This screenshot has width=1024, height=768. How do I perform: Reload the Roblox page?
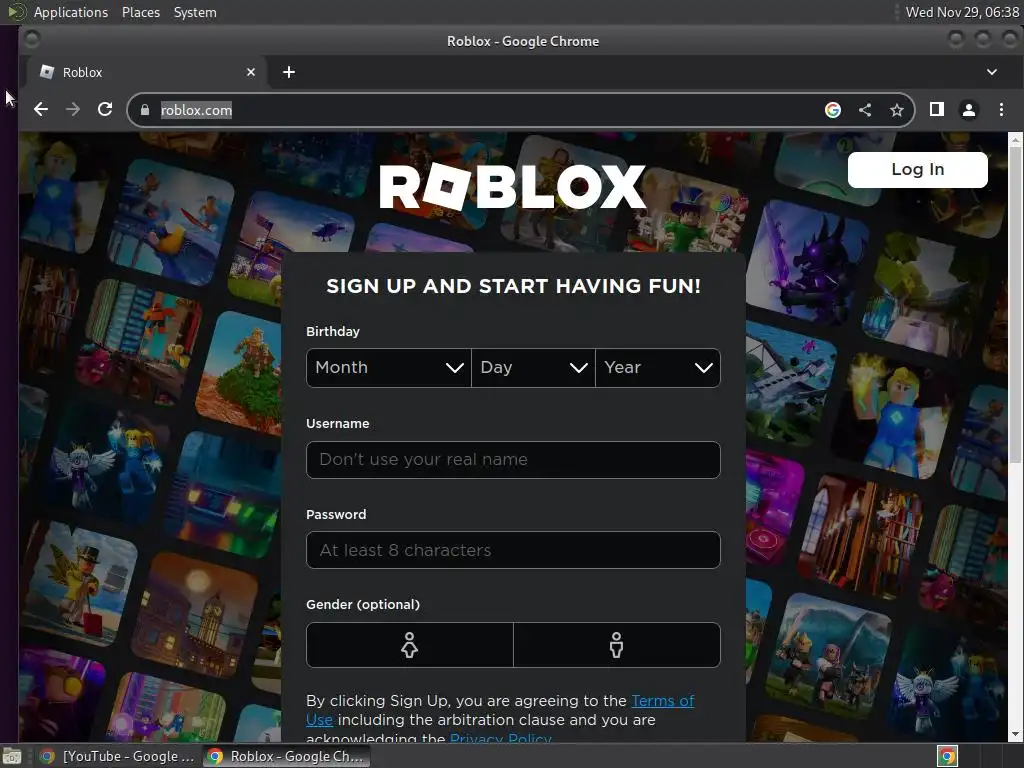pos(105,110)
